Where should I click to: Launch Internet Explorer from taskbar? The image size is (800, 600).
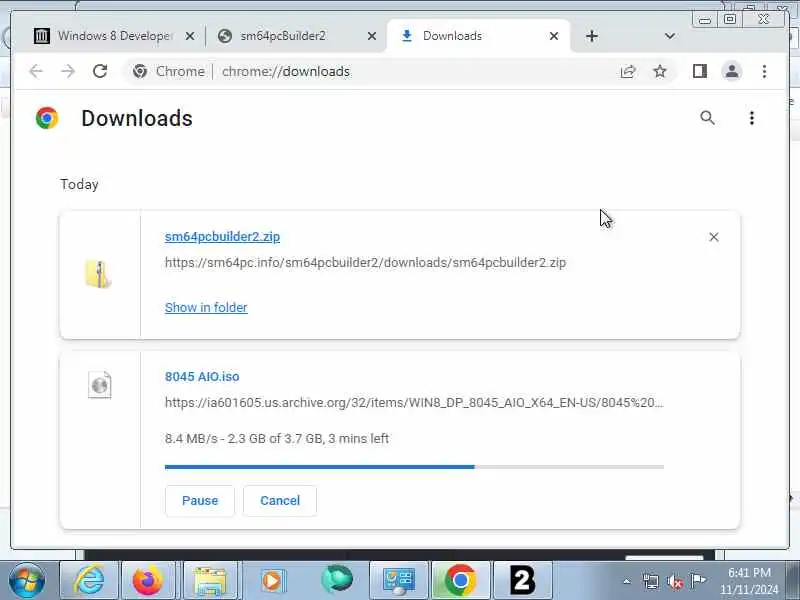point(90,580)
